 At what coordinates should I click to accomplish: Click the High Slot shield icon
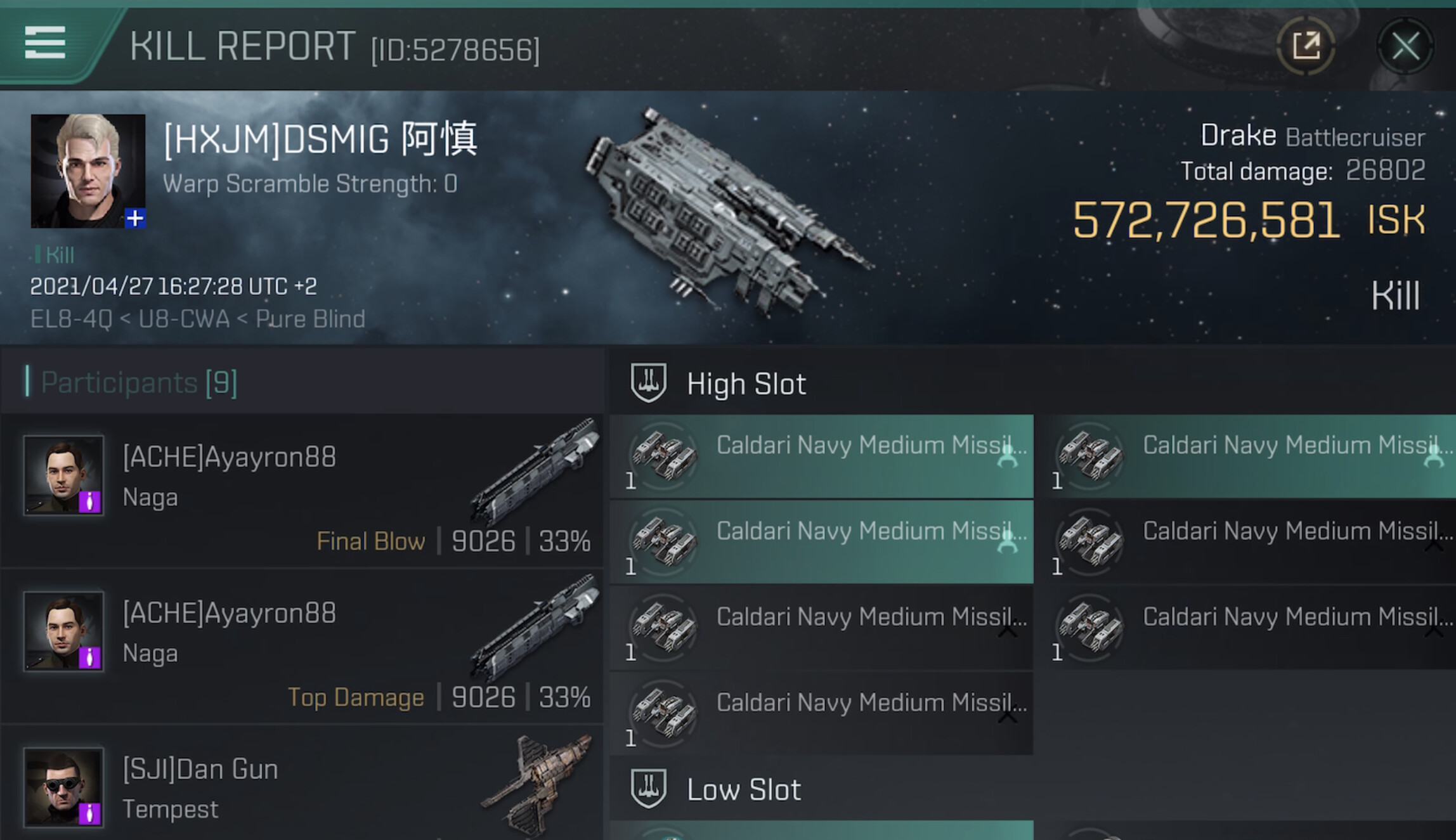(648, 382)
